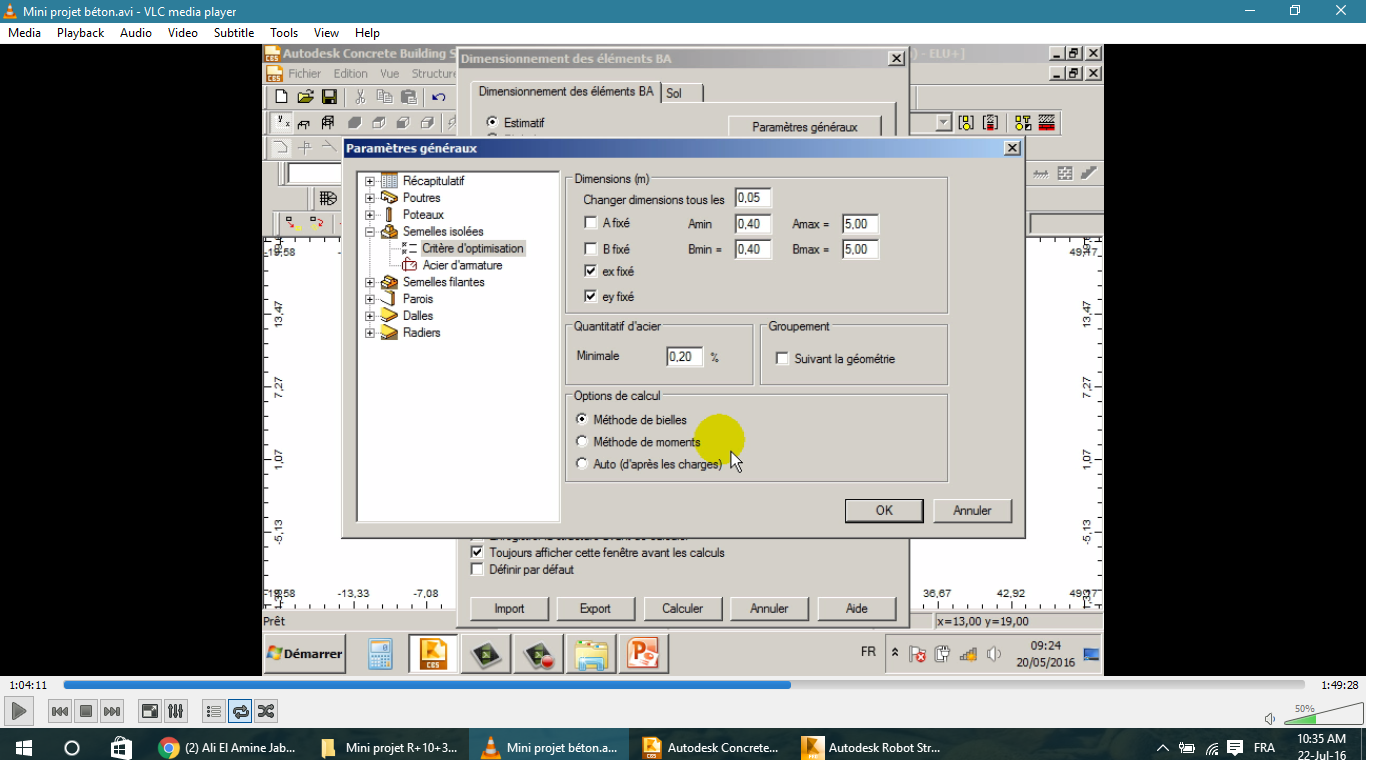Viewport: 1384px width, 760px height.
Task: Toggle VLC loop mode button
Action: click(240, 711)
